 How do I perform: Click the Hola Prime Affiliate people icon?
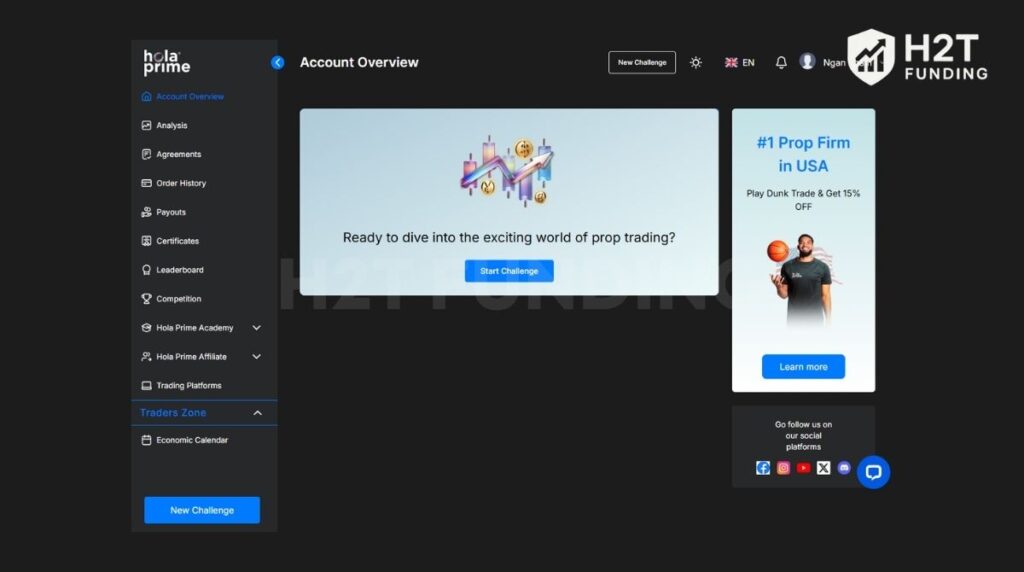click(x=146, y=357)
